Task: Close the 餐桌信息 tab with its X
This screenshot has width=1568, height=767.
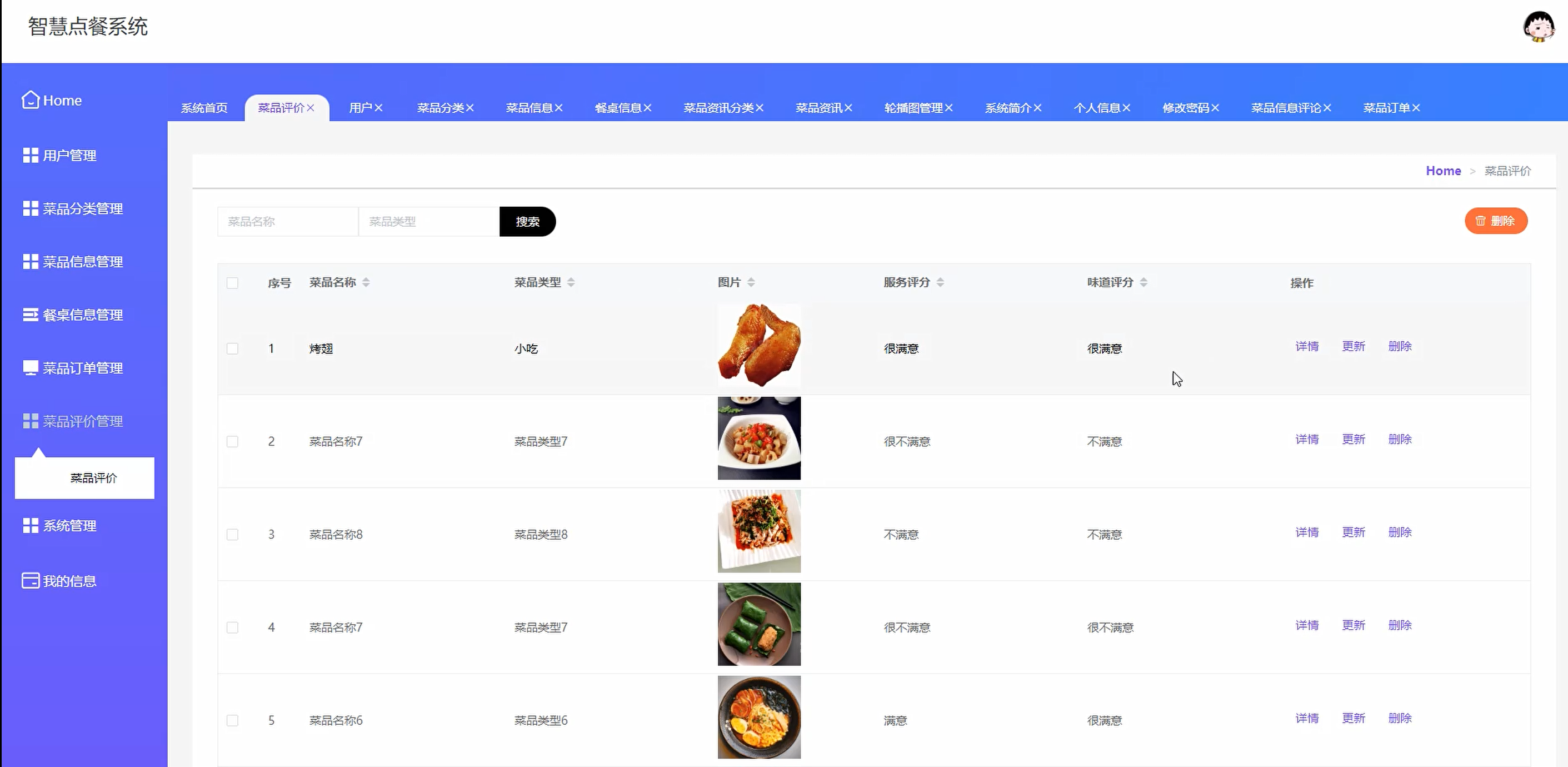Action: 648,108
